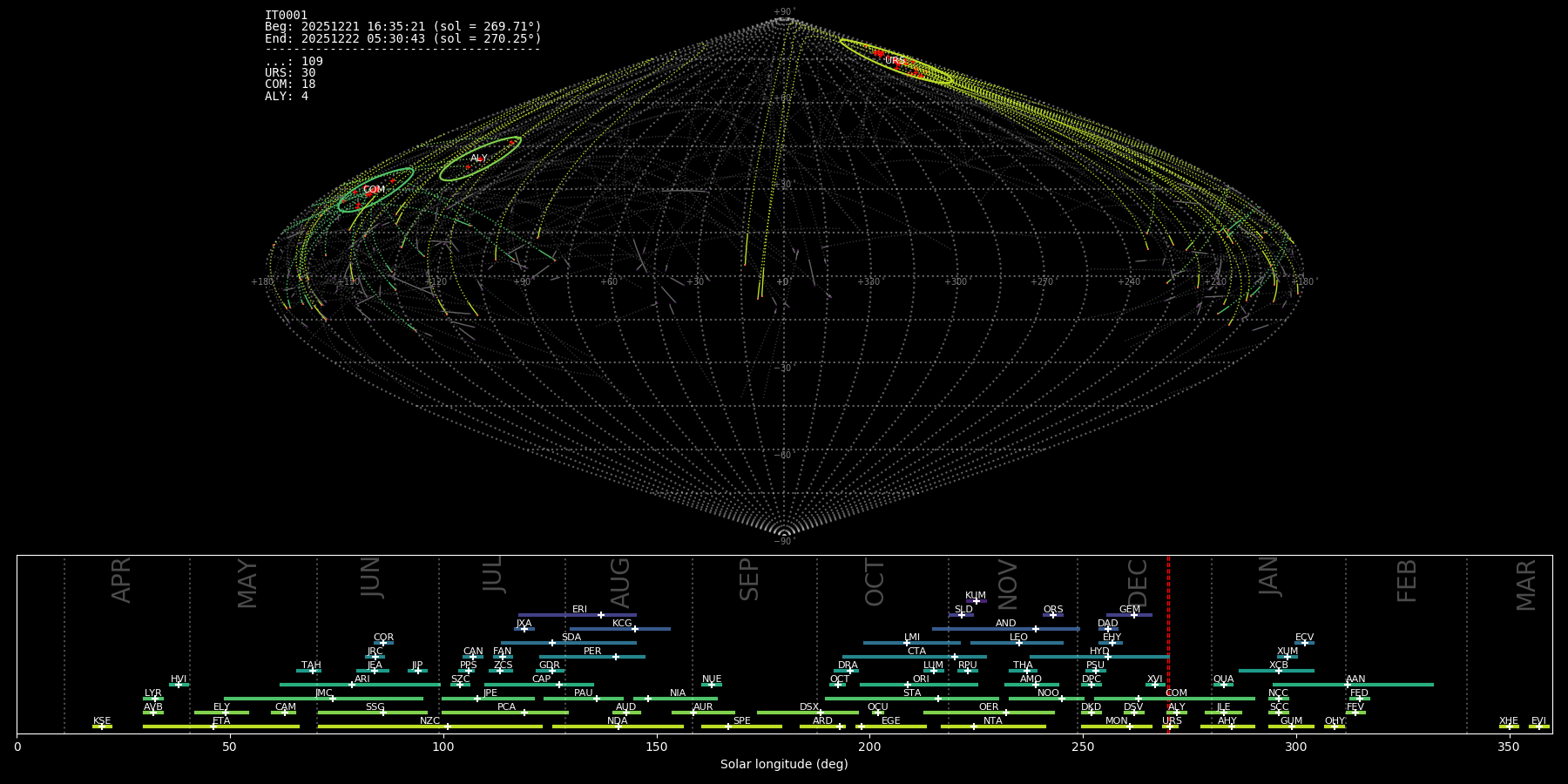Click the IT0001 station ID text
This screenshot has height=784, width=1568.
pyautogui.click(x=286, y=16)
